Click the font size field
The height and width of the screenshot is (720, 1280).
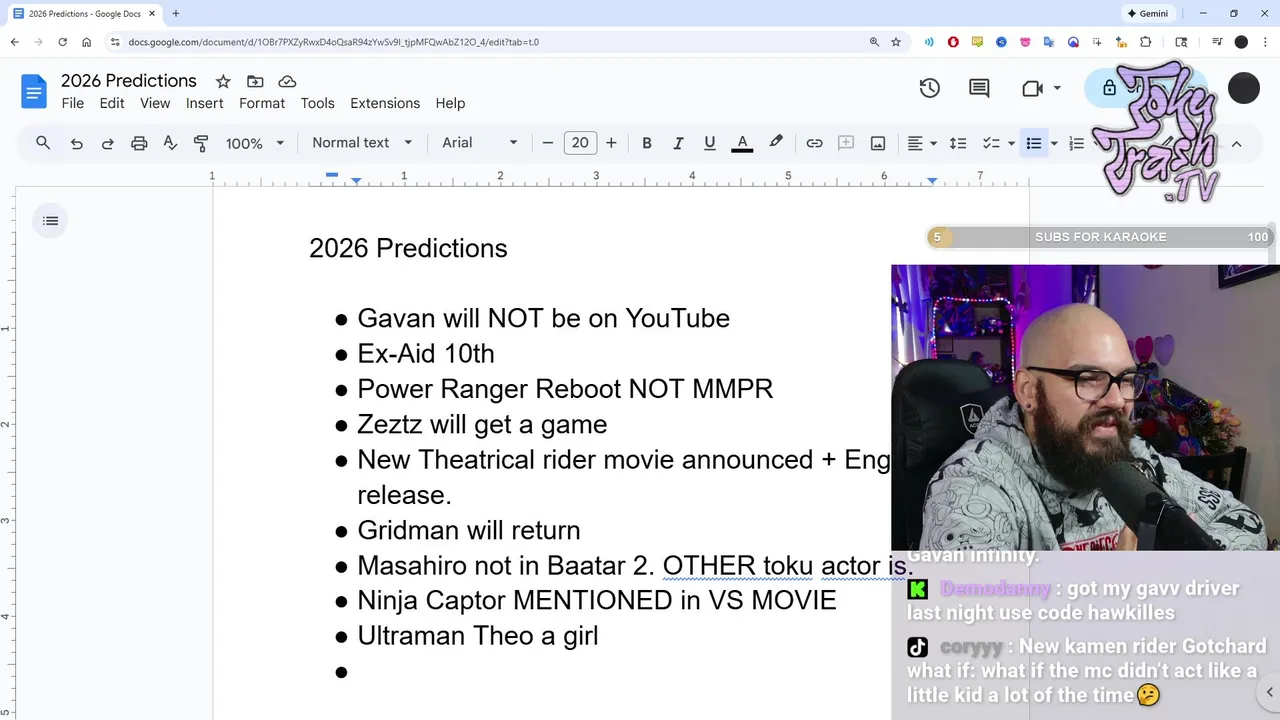(580, 143)
